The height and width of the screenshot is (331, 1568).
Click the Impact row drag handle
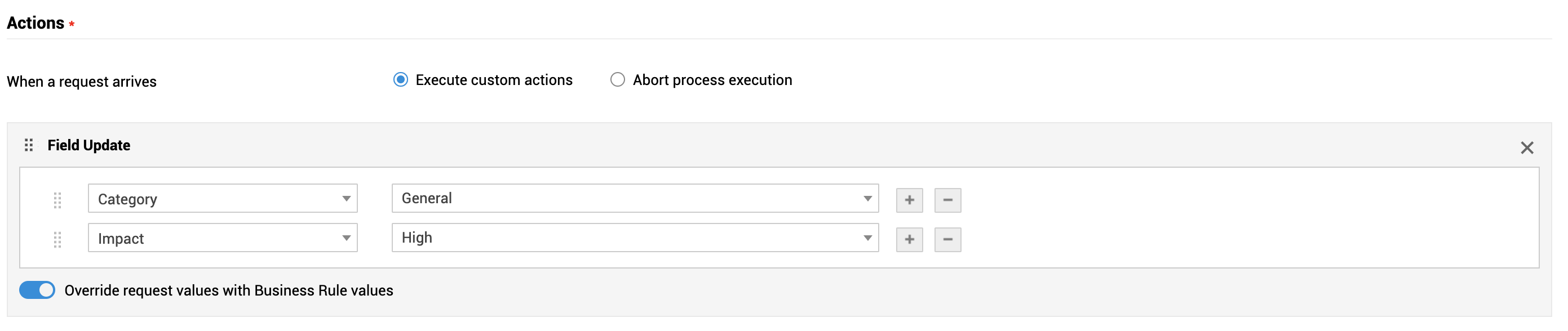(x=57, y=240)
